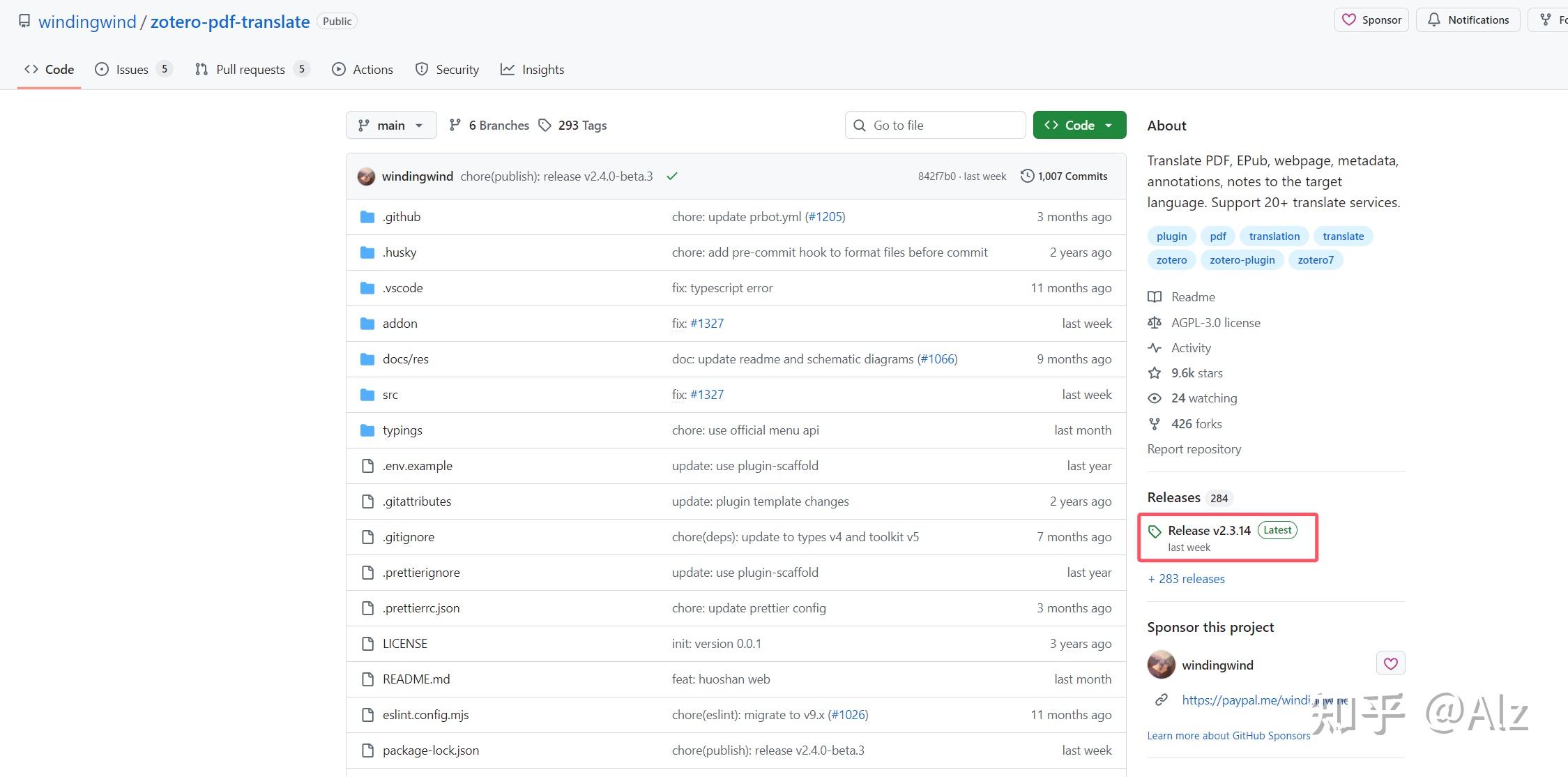The width and height of the screenshot is (1568, 777).
Task: Click the commit history clock icon
Action: coord(1027,176)
